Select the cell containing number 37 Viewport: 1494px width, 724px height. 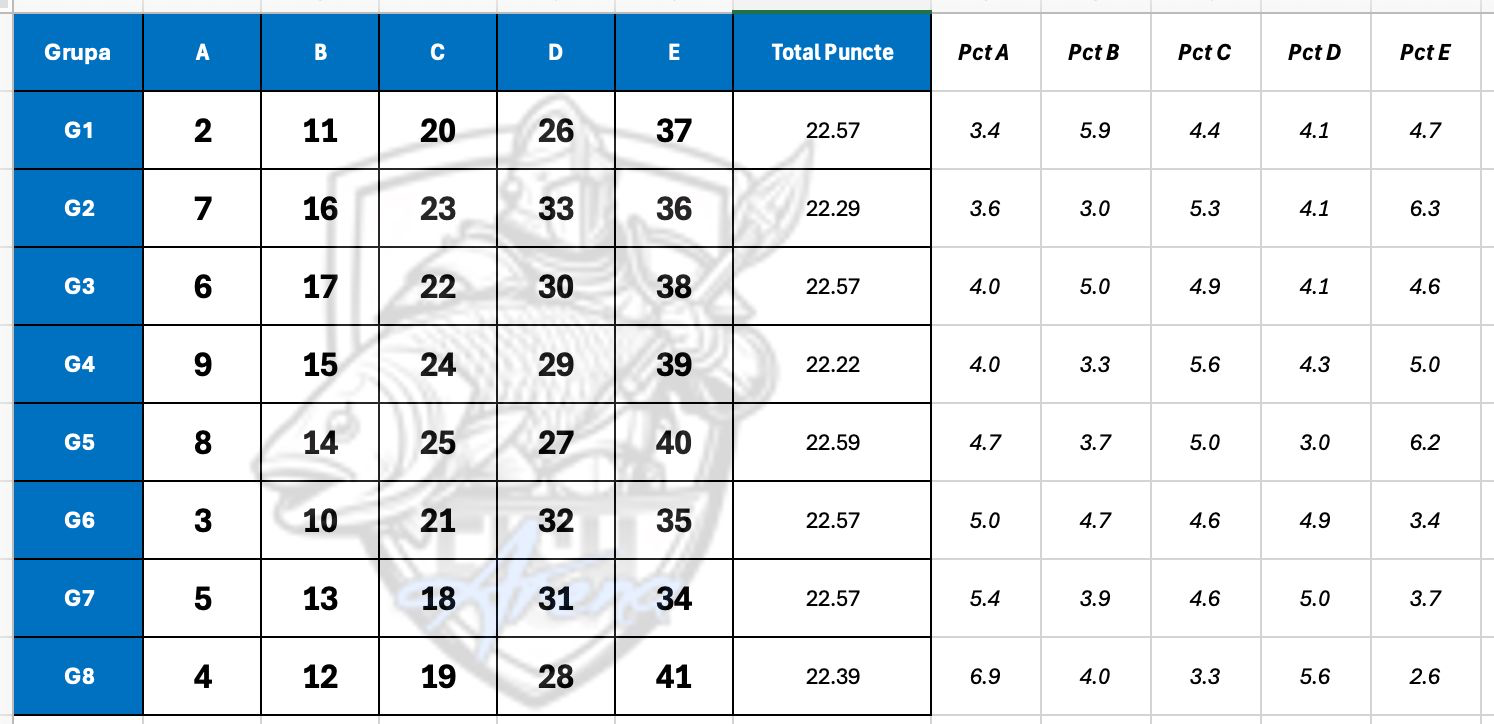(674, 130)
